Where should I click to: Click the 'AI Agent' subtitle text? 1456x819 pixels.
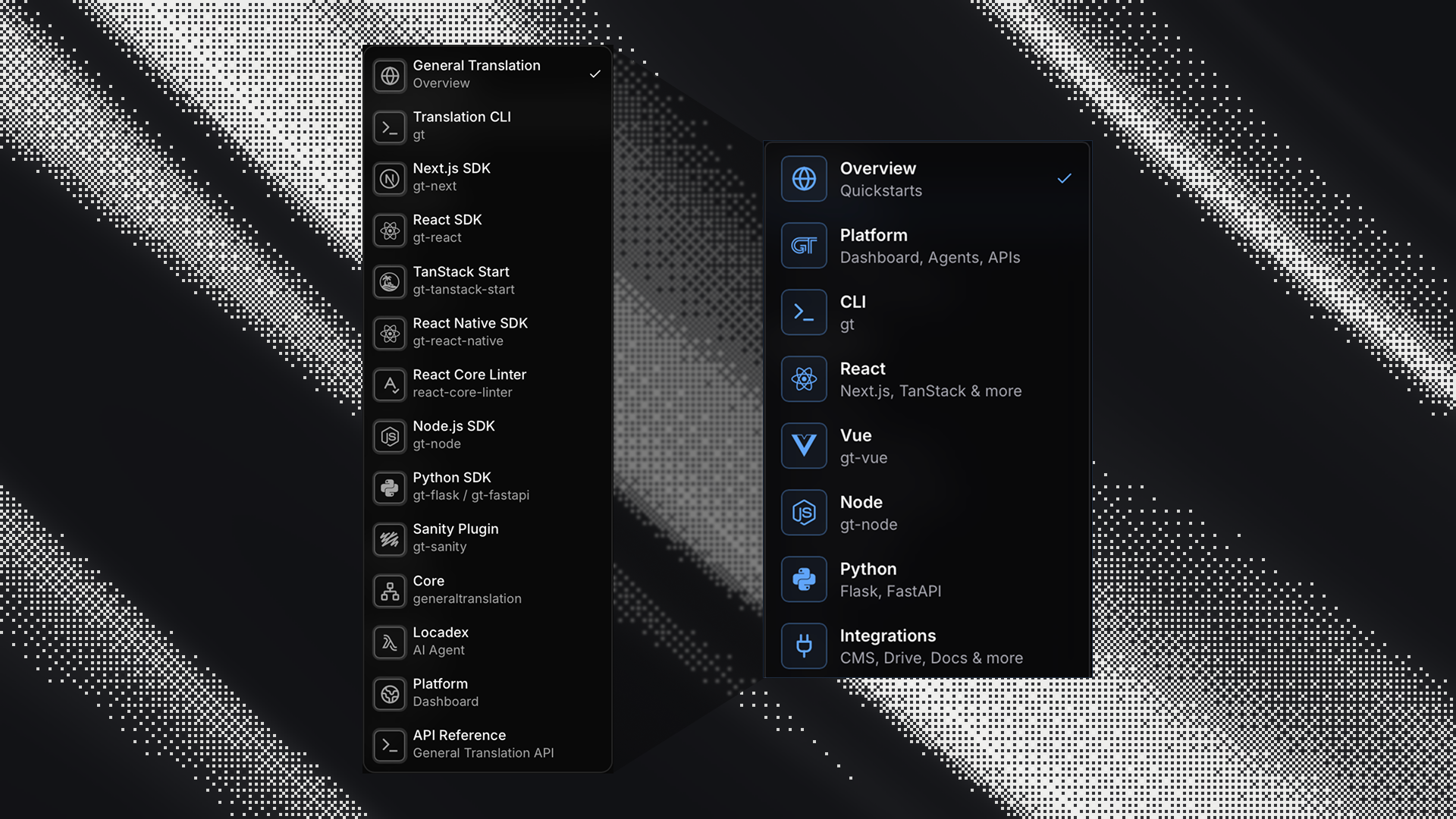(x=438, y=651)
